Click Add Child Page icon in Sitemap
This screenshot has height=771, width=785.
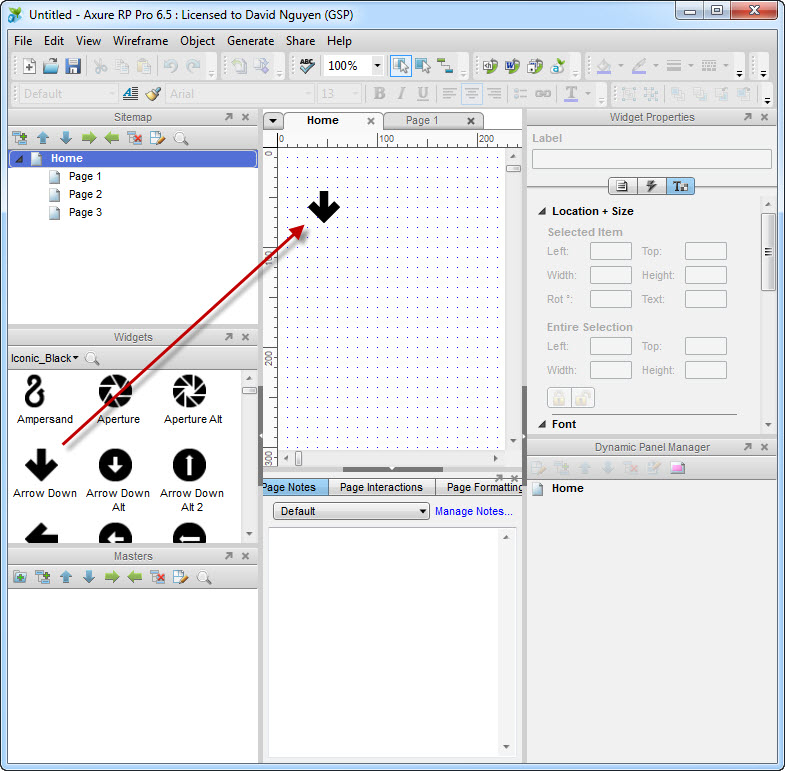click(x=20, y=138)
